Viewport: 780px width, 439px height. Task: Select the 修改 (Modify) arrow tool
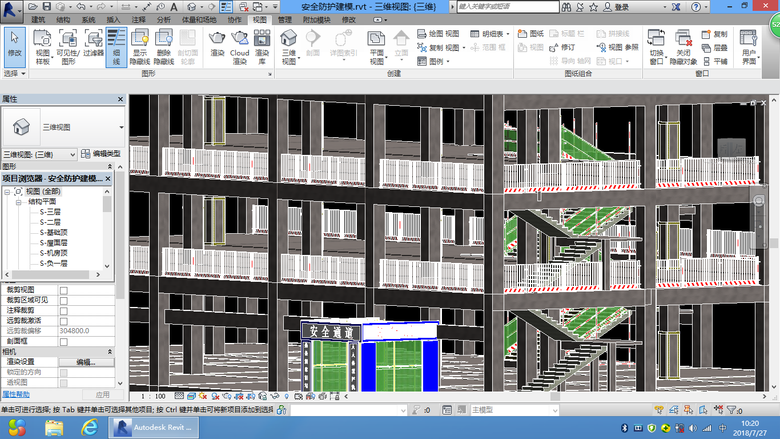click(14, 42)
